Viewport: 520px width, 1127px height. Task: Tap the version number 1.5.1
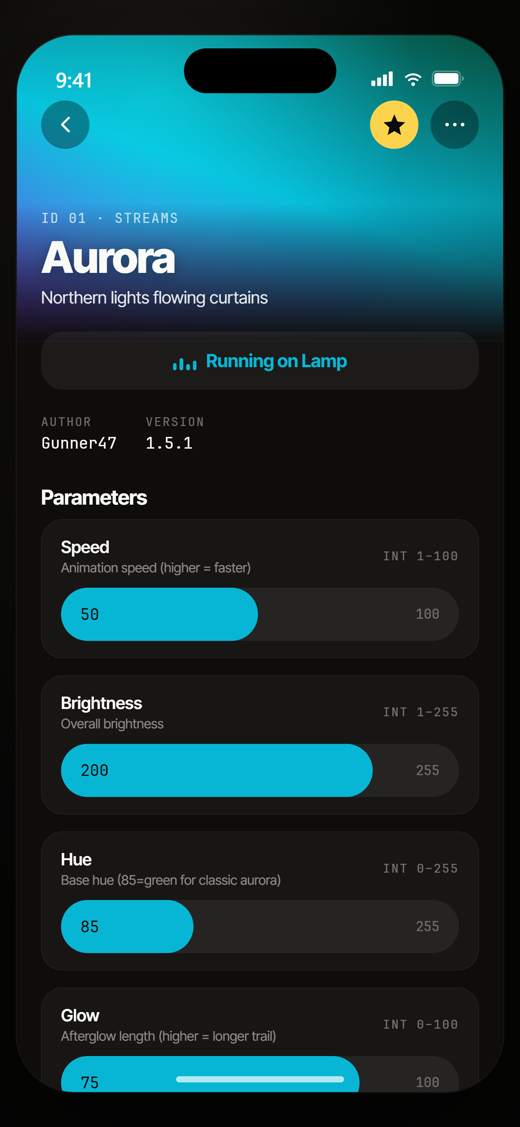click(x=169, y=443)
